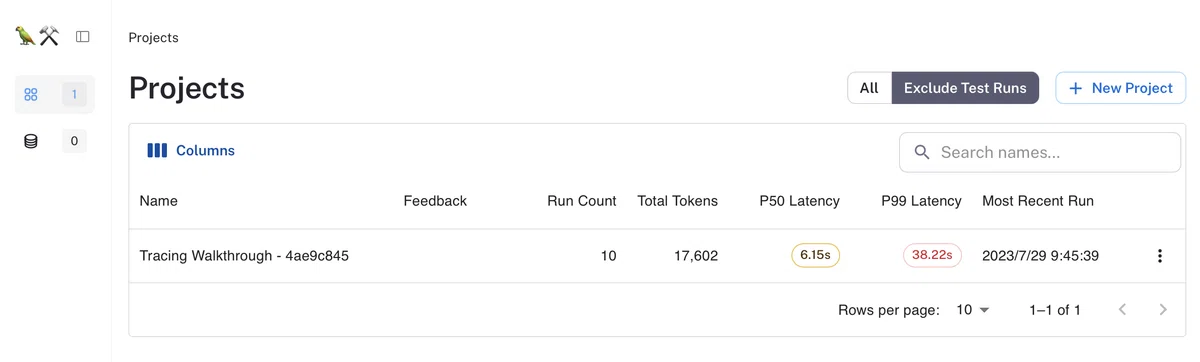Collapse the sidebar panel icon
Viewport: 1200px width, 362px height.
pos(83,37)
